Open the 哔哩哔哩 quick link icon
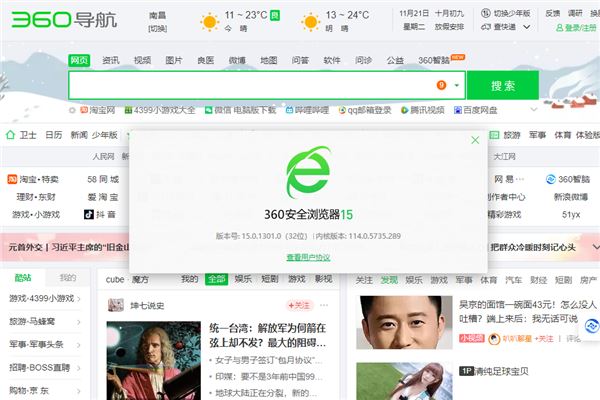The width and height of the screenshot is (600, 400). coord(290,110)
